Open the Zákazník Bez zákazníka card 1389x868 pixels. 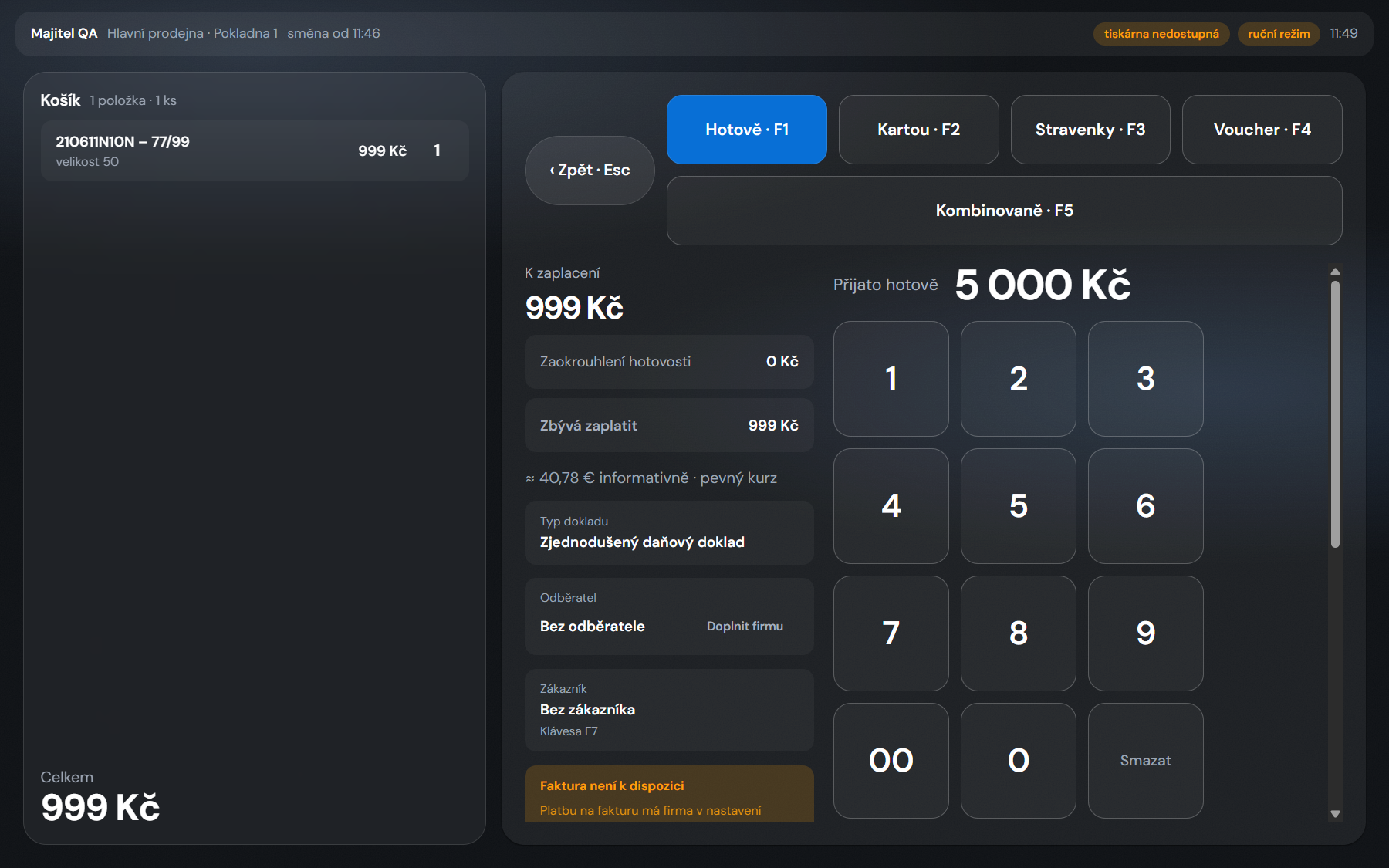(x=669, y=711)
